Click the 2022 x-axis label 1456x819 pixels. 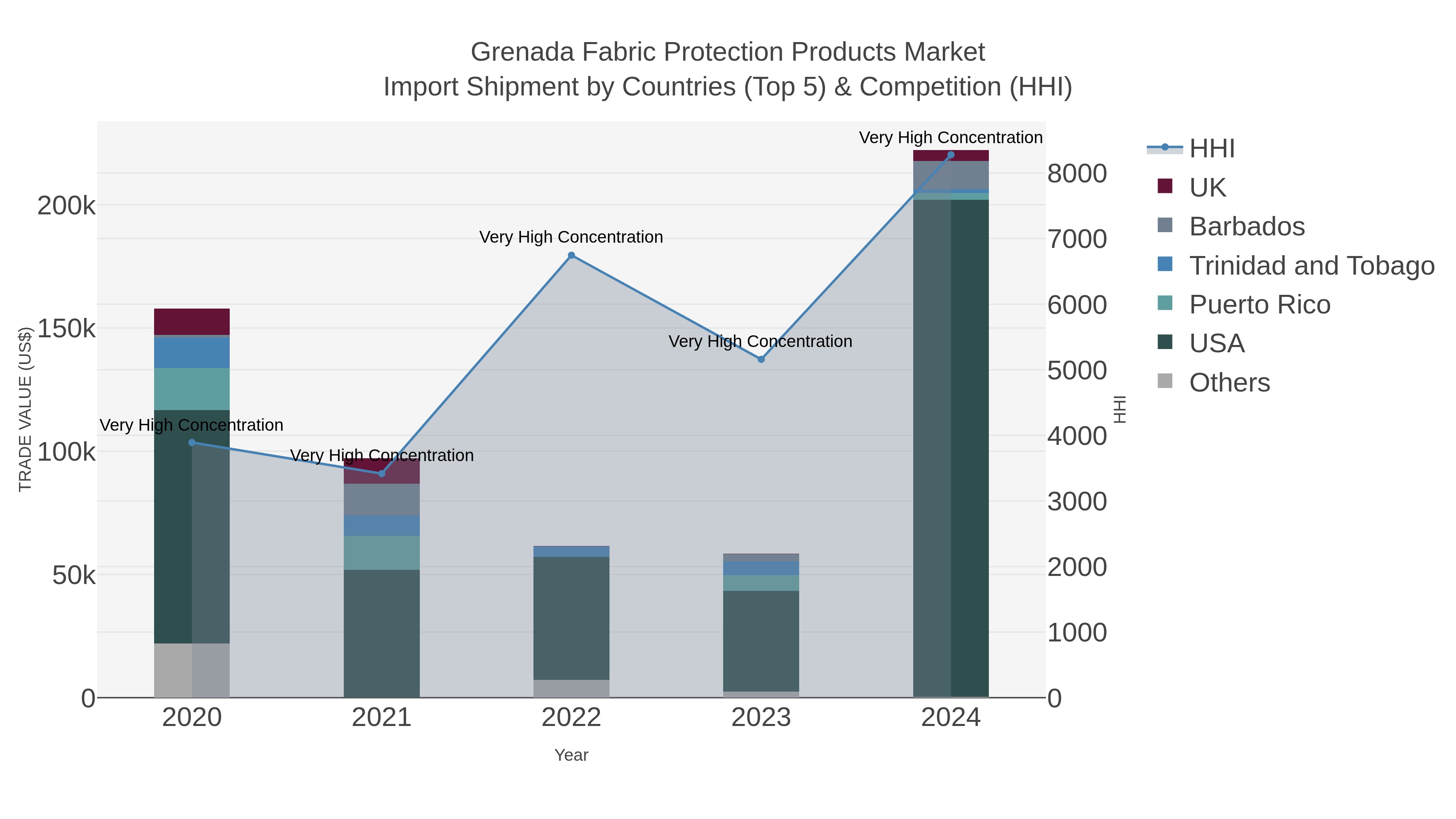[571, 718]
